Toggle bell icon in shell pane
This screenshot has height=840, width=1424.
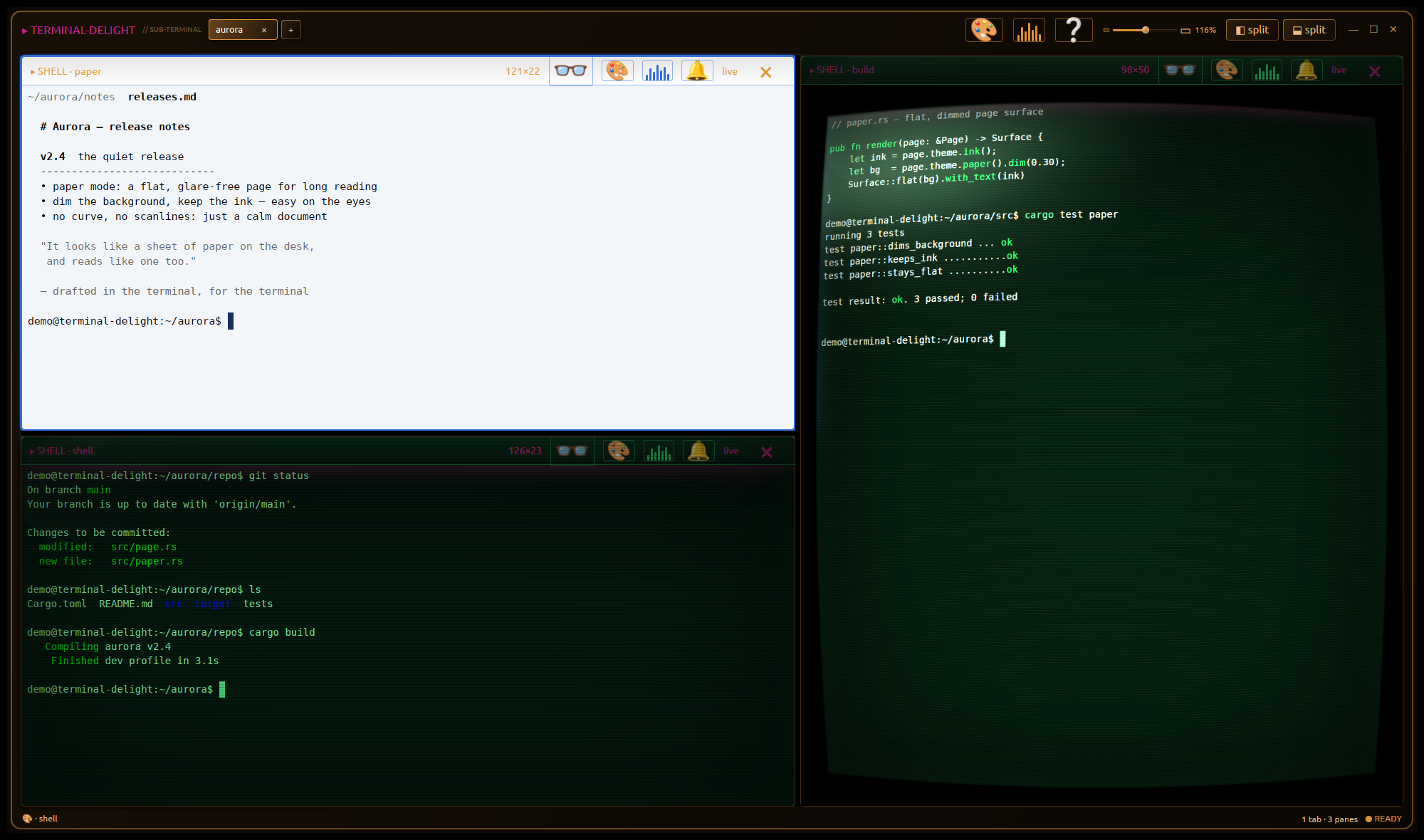click(698, 451)
